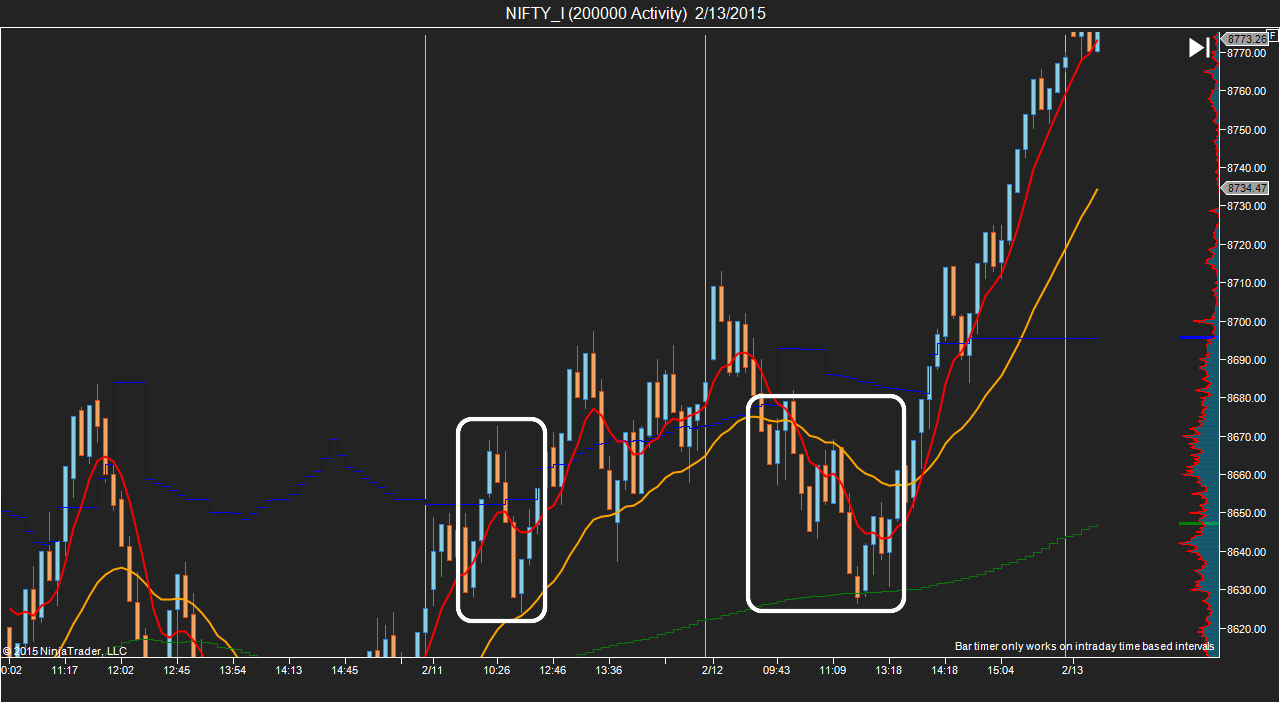
Task: Click the 2/11 date label on time axis
Action: pyautogui.click(x=432, y=670)
